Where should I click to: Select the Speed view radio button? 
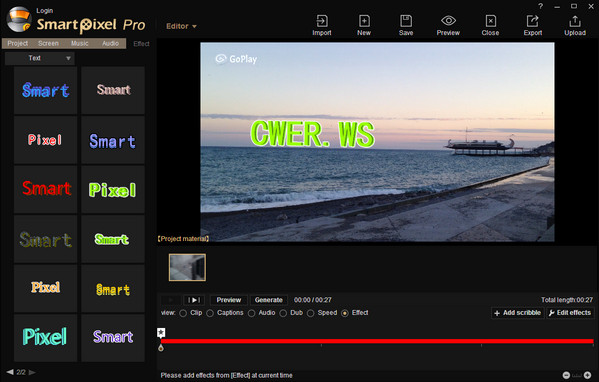click(x=311, y=313)
